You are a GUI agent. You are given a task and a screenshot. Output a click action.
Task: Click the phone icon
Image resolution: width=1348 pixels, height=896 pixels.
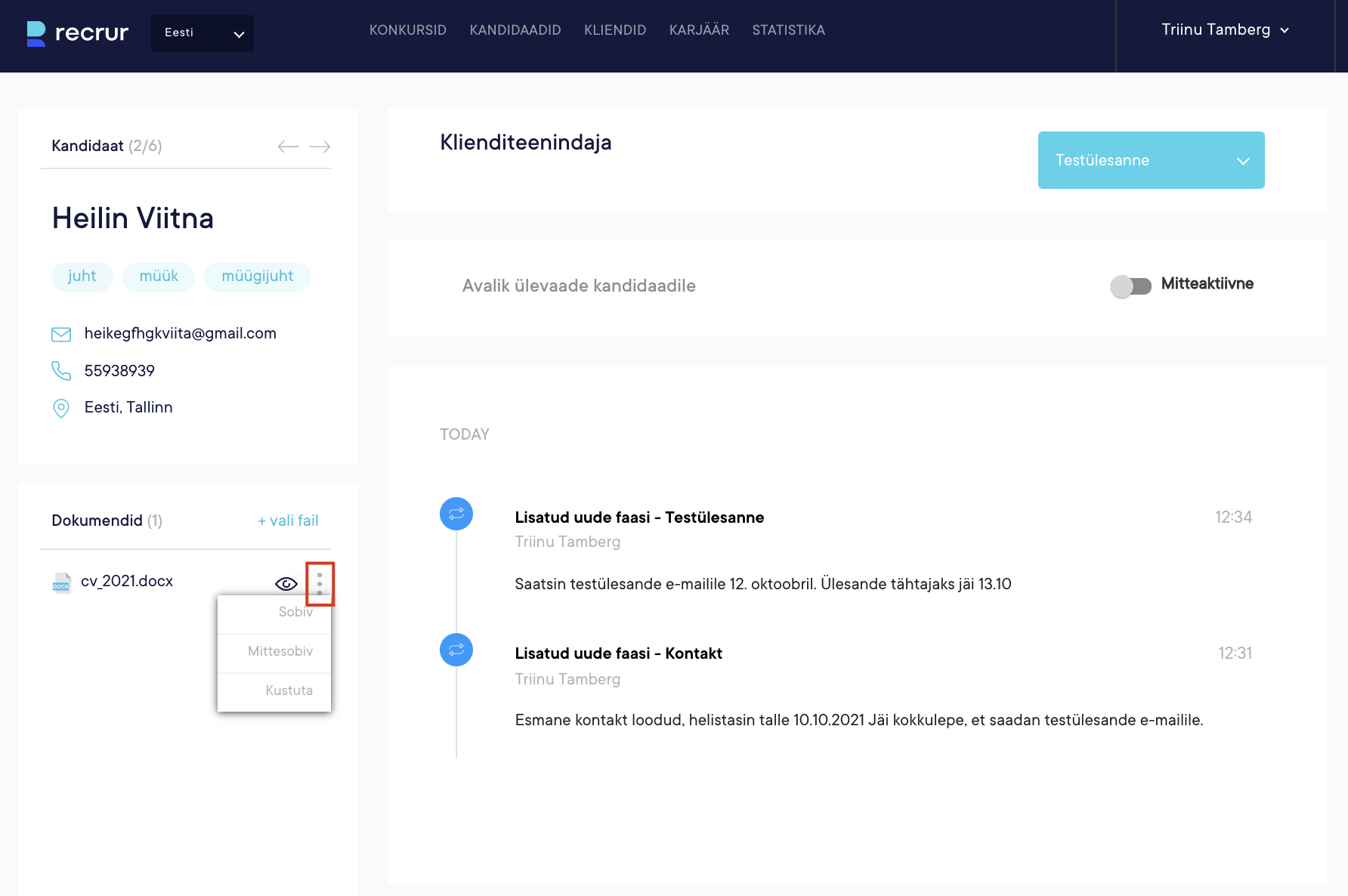point(61,371)
